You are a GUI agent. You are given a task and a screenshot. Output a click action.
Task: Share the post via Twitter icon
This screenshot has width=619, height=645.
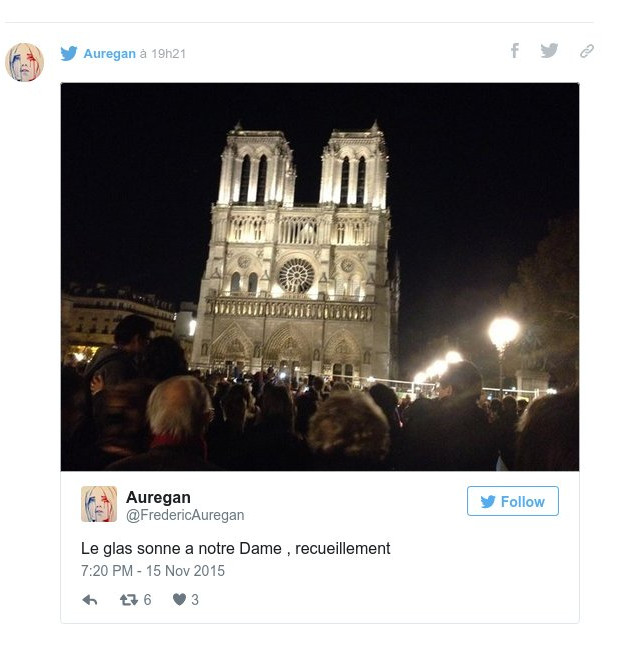click(x=549, y=51)
